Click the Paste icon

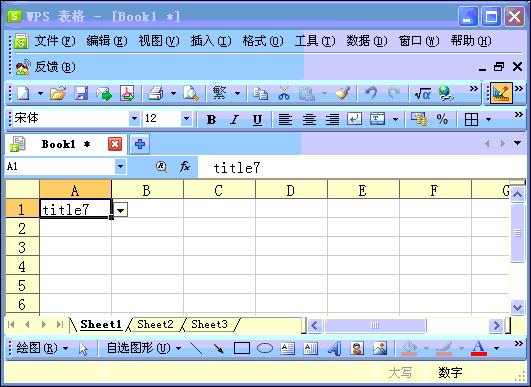tap(306, 93)
